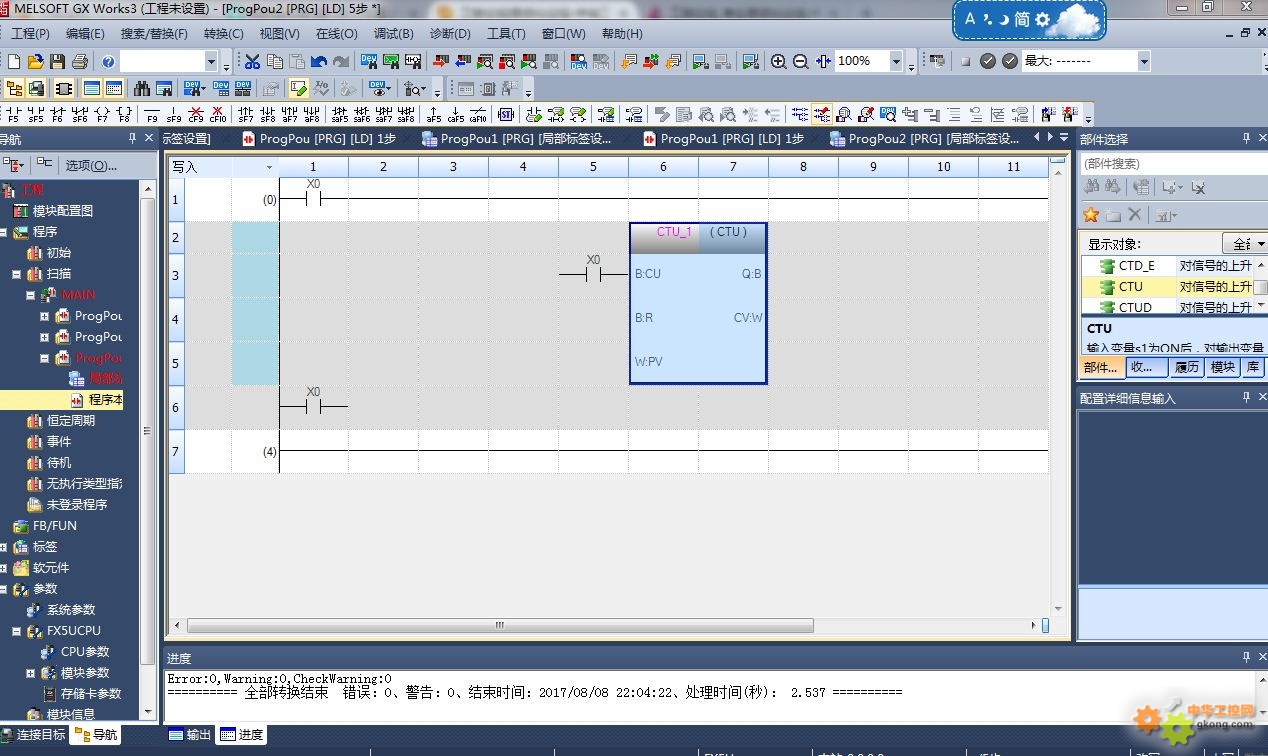The image size is (1268, 756).
Task: Open the 转换(C) menu
Action: (x=223, y=33)
